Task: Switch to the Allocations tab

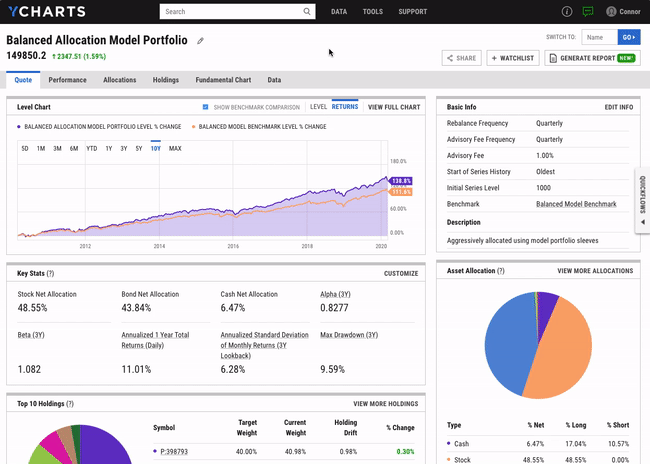Action: pyautogui.click(x=120, y=80)
